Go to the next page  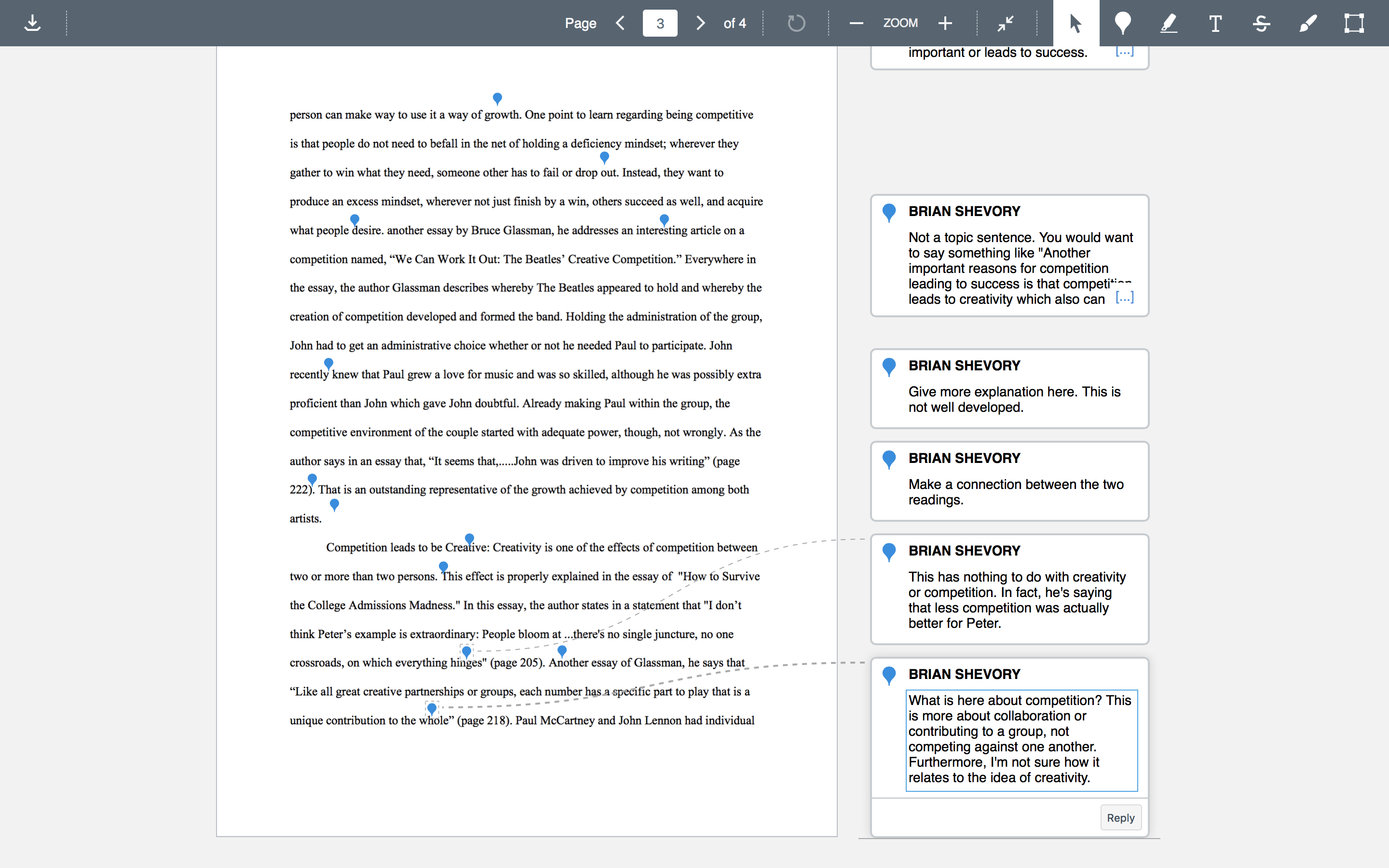coord(700,23)
